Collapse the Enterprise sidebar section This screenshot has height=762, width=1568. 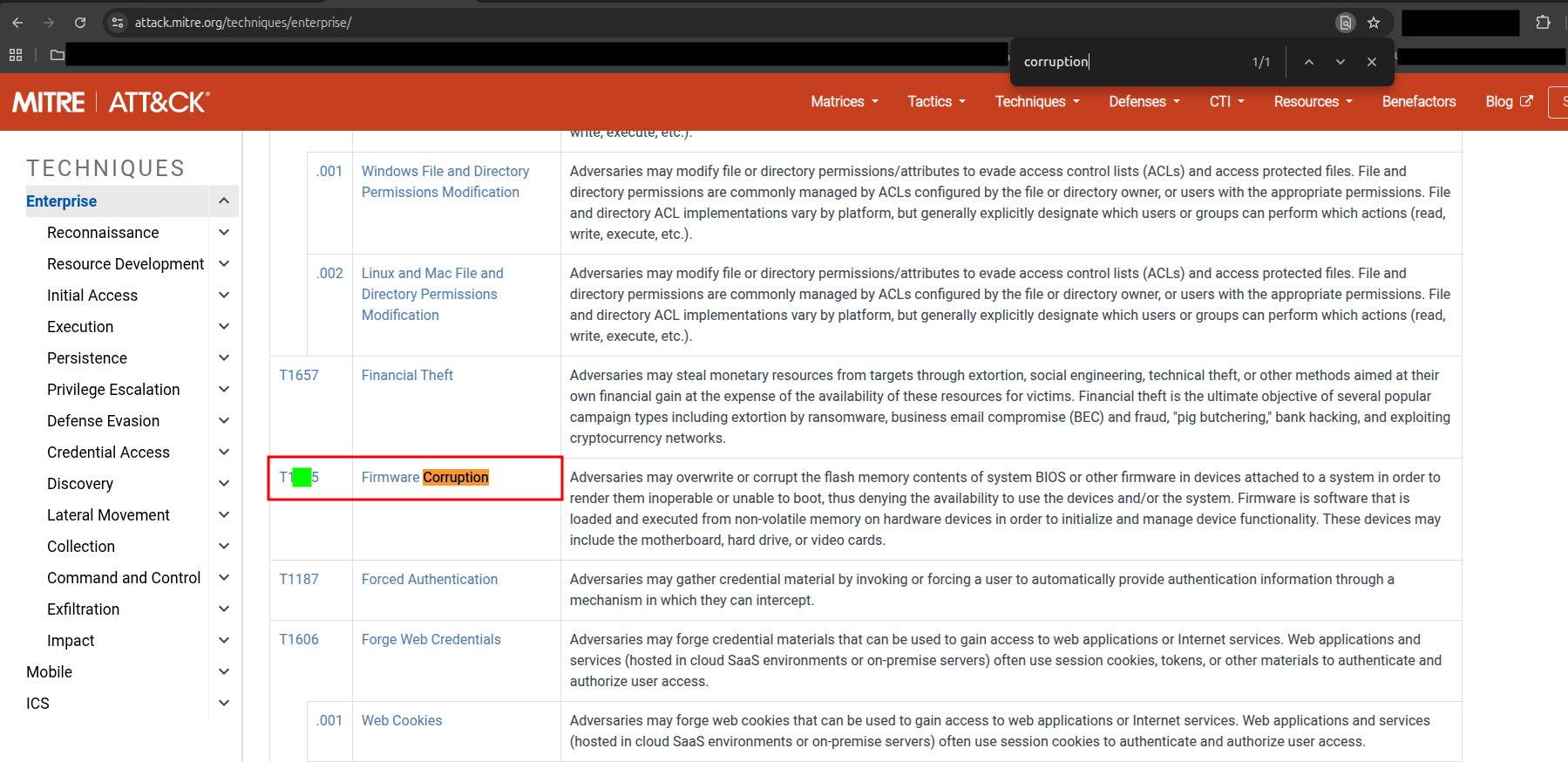pos(224,201)
